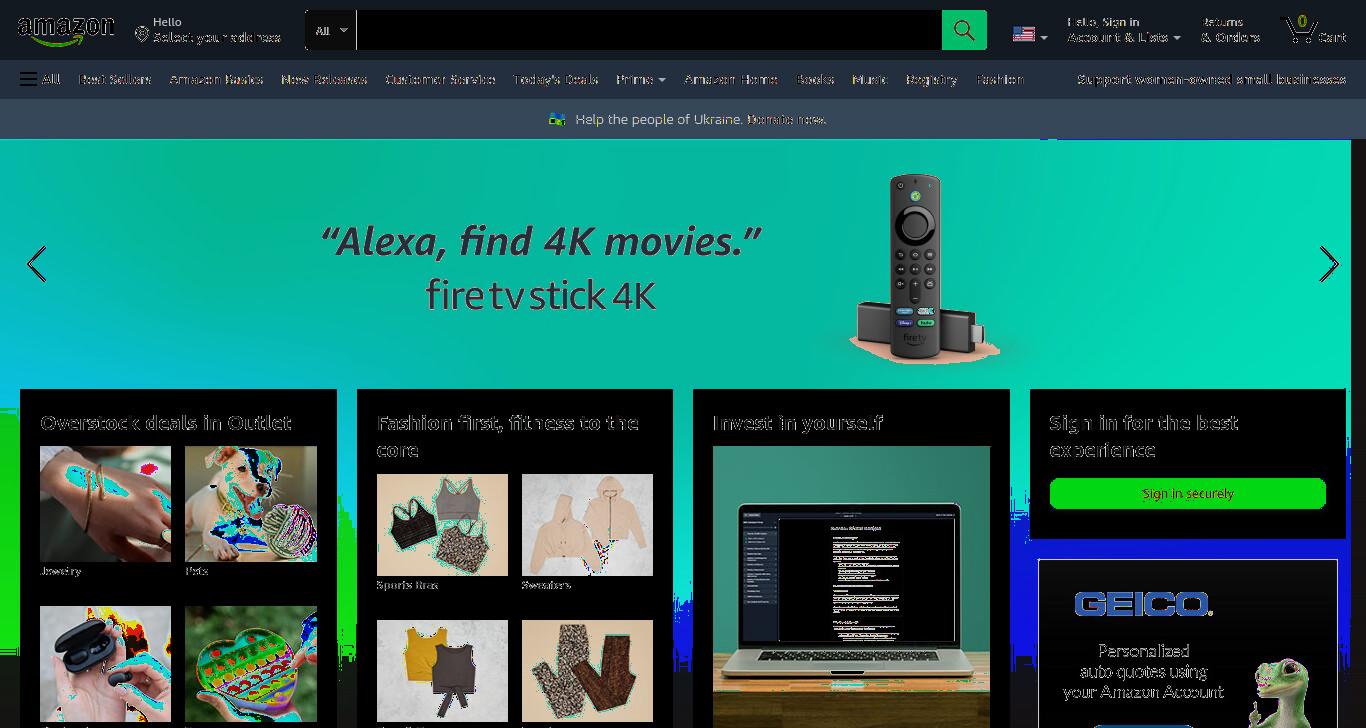Open the Amazon logo home link
The height and width of the screenshot is (728, 1366).
pos(66,31)
